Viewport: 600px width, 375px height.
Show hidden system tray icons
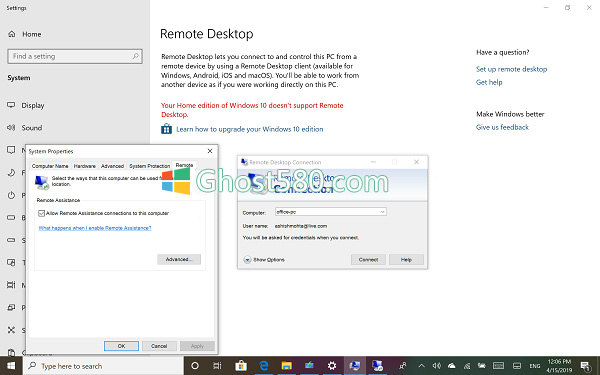[421, 366]
